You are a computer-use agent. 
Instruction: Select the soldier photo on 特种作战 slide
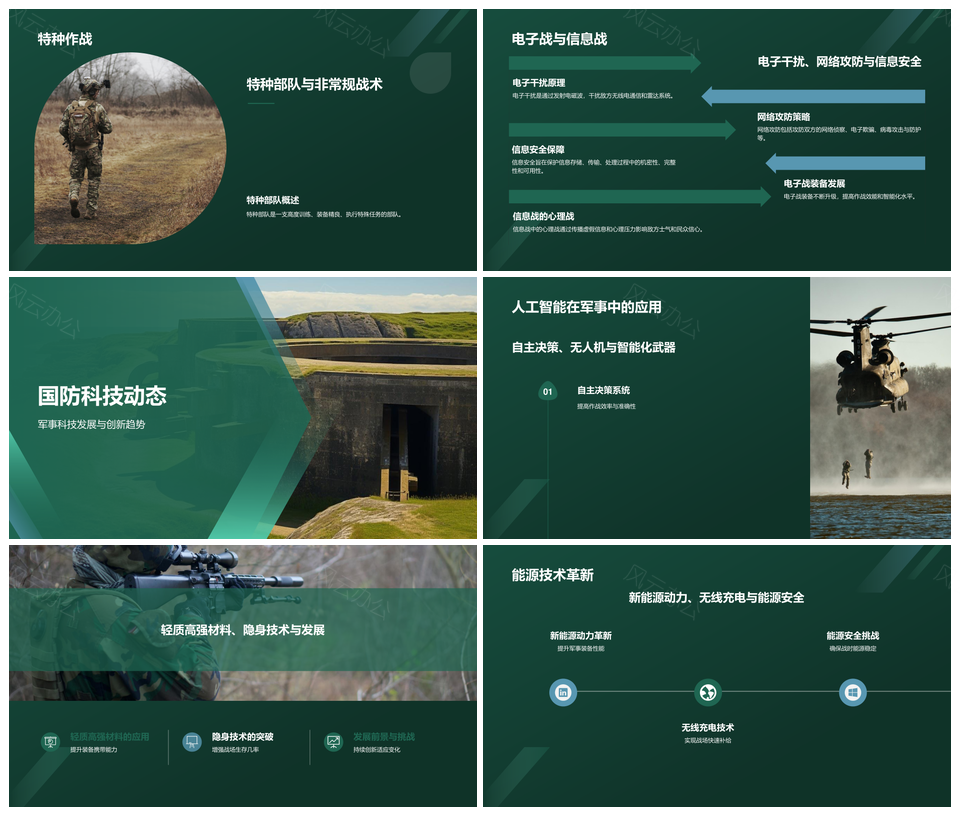(130, 135)
